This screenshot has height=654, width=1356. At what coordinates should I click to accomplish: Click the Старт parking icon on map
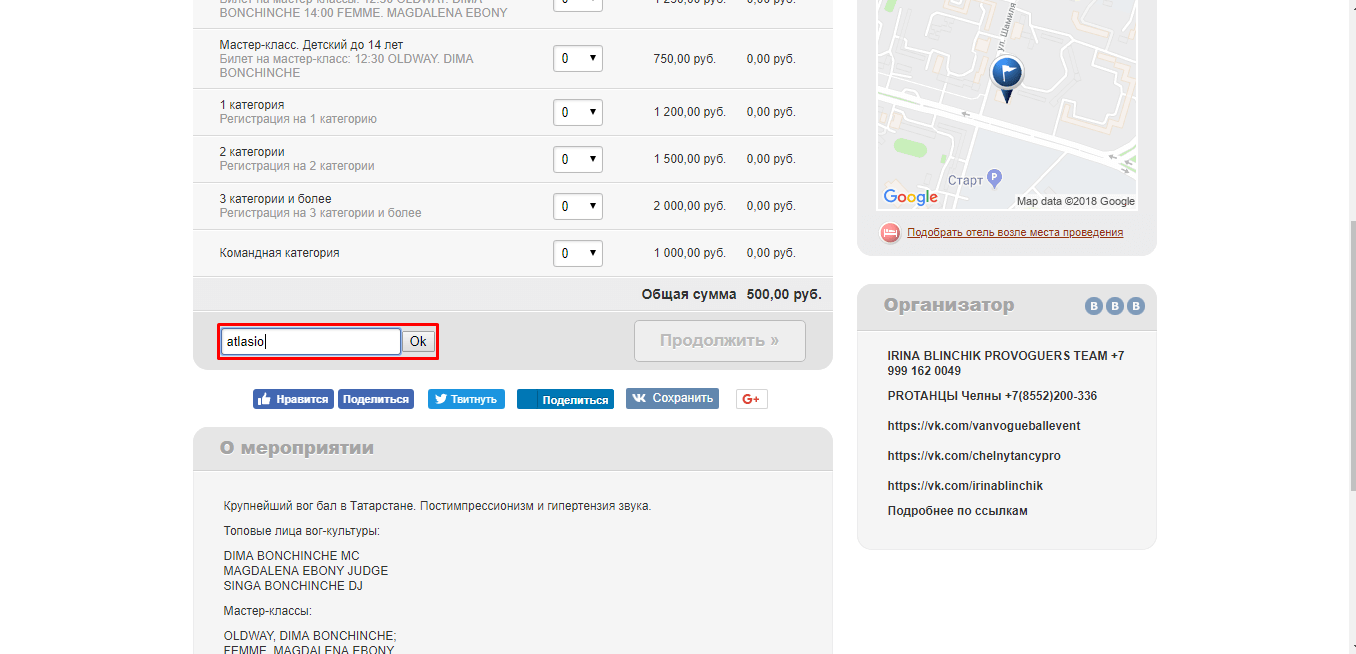click(x=994, y=179)
